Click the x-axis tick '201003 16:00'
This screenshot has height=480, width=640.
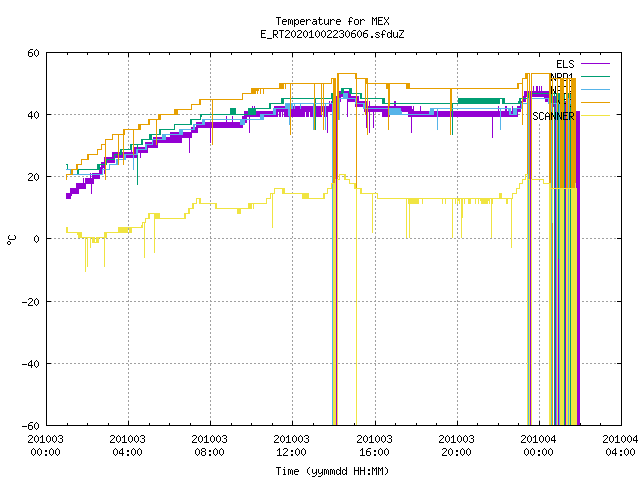pos(374,446)
